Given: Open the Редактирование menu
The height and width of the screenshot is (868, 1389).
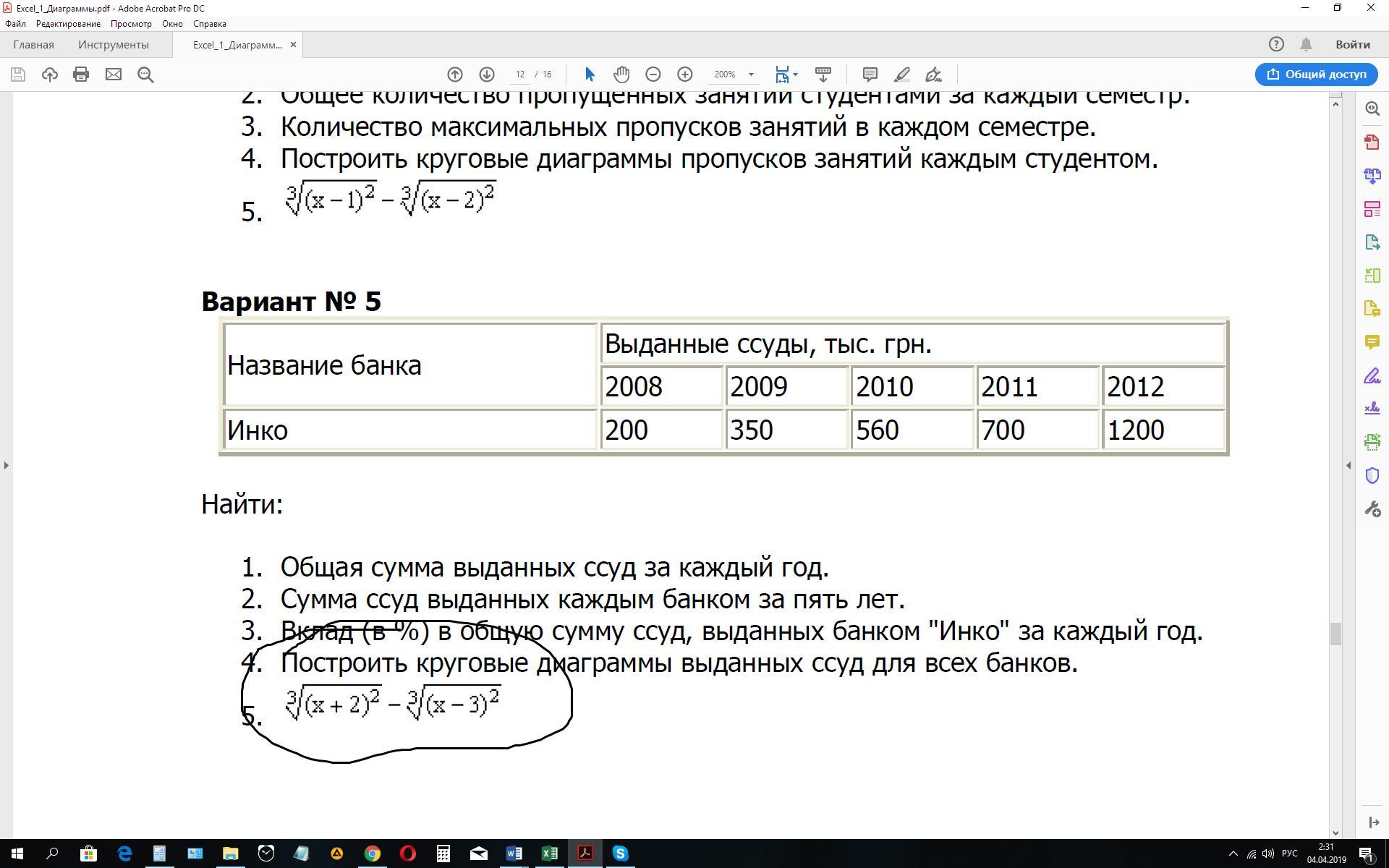Looking at the screenshot, I should pyautogui.click(x=68, y=24).
